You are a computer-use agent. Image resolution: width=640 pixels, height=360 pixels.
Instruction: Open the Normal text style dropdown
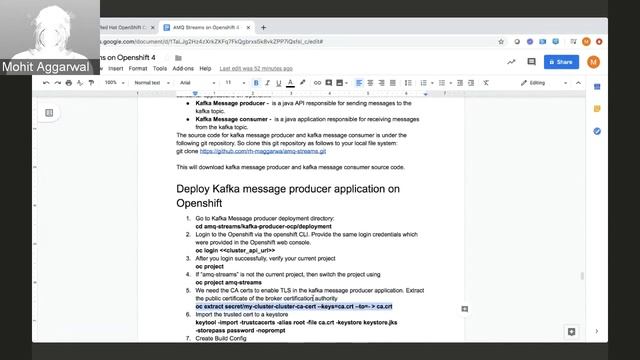coord(152,83)
